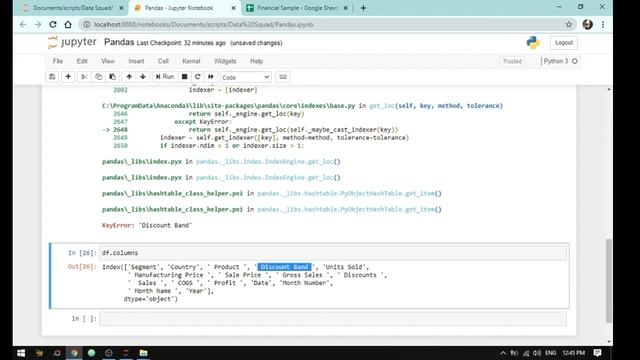This screenshot has width=640, height=360.
Task: Go back in the browser
Action: pyautogui.click(x=23, y=24)
